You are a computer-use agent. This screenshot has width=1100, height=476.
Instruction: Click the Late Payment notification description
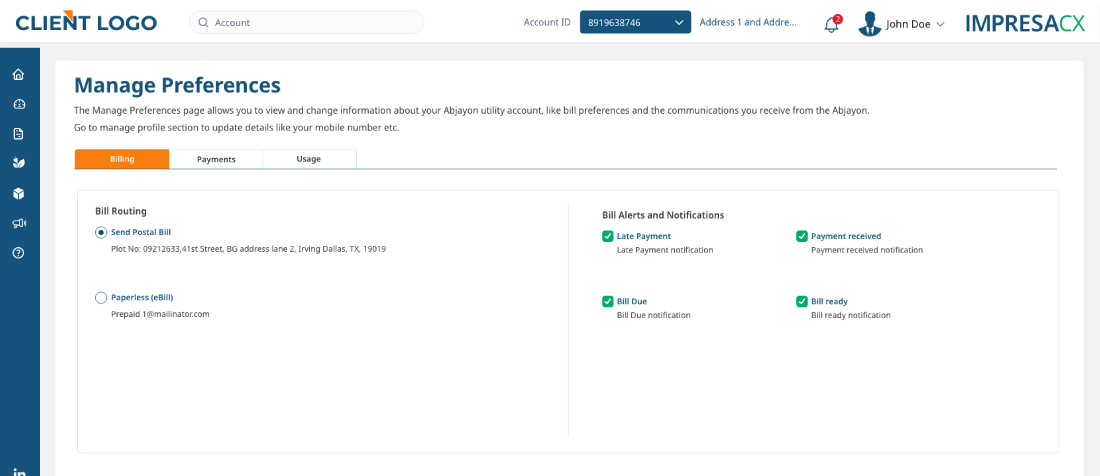pos(665,250)
